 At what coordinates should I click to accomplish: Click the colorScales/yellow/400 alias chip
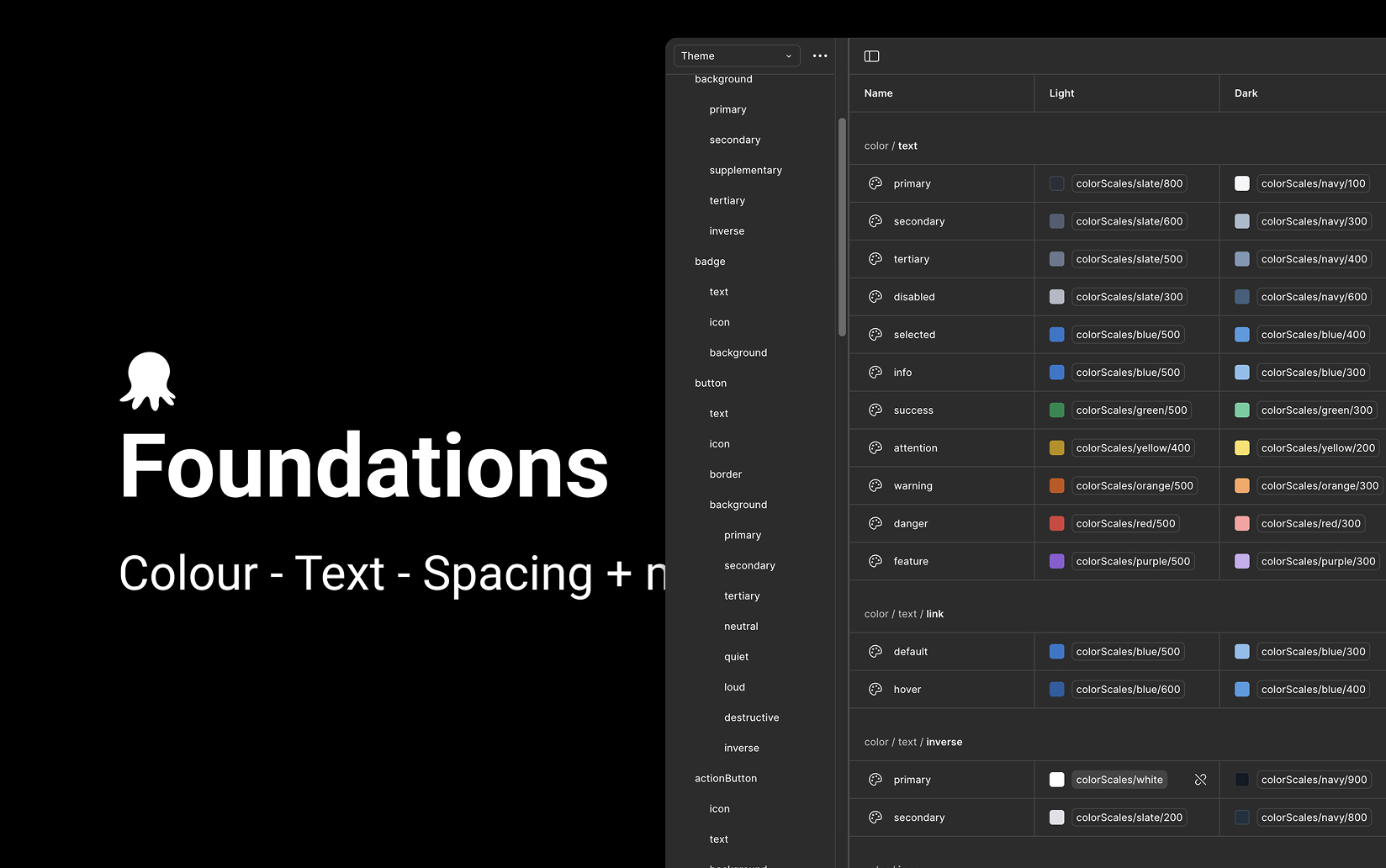click(x=1134, y=448)
